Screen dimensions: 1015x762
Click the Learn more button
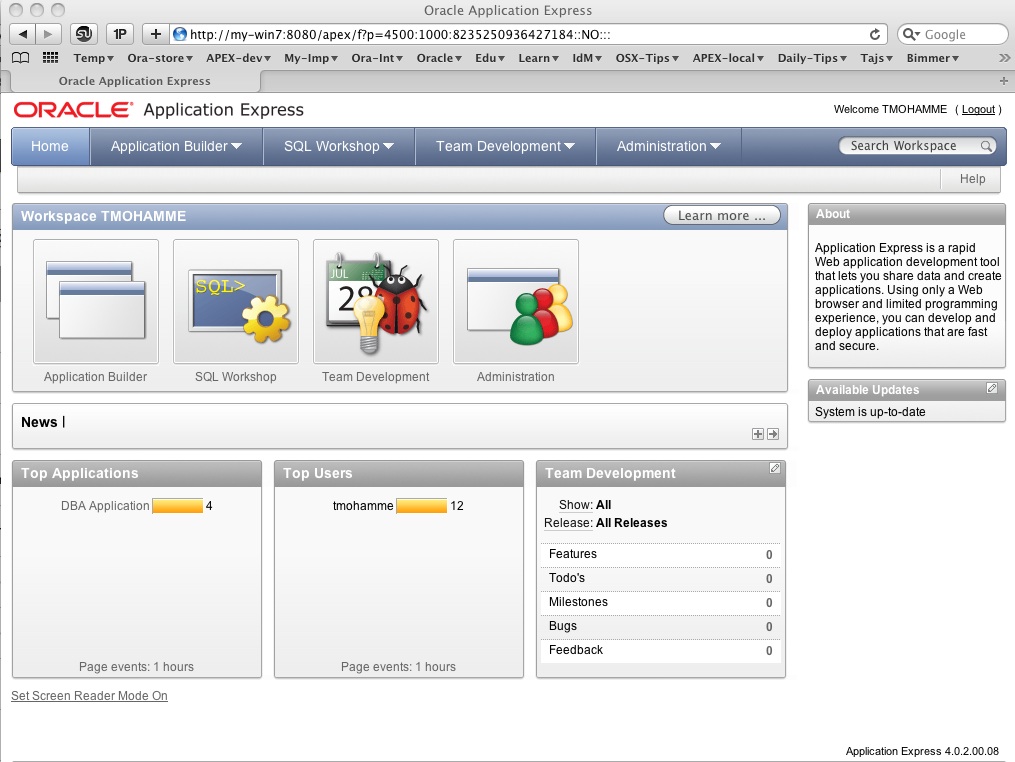(x=722, y=215)
